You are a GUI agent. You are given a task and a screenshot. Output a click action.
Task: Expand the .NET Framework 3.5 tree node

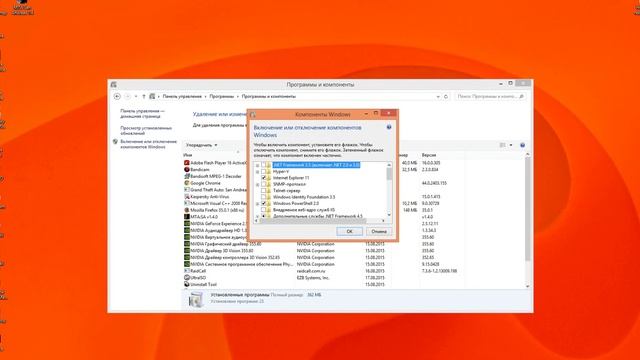click(258, 165)
